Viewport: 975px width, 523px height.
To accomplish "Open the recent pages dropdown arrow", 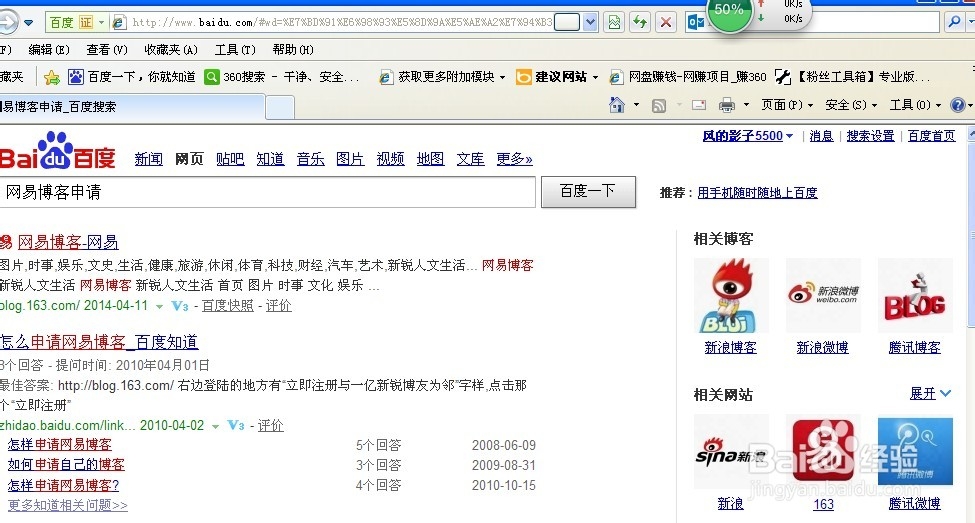I will point(29,23).
